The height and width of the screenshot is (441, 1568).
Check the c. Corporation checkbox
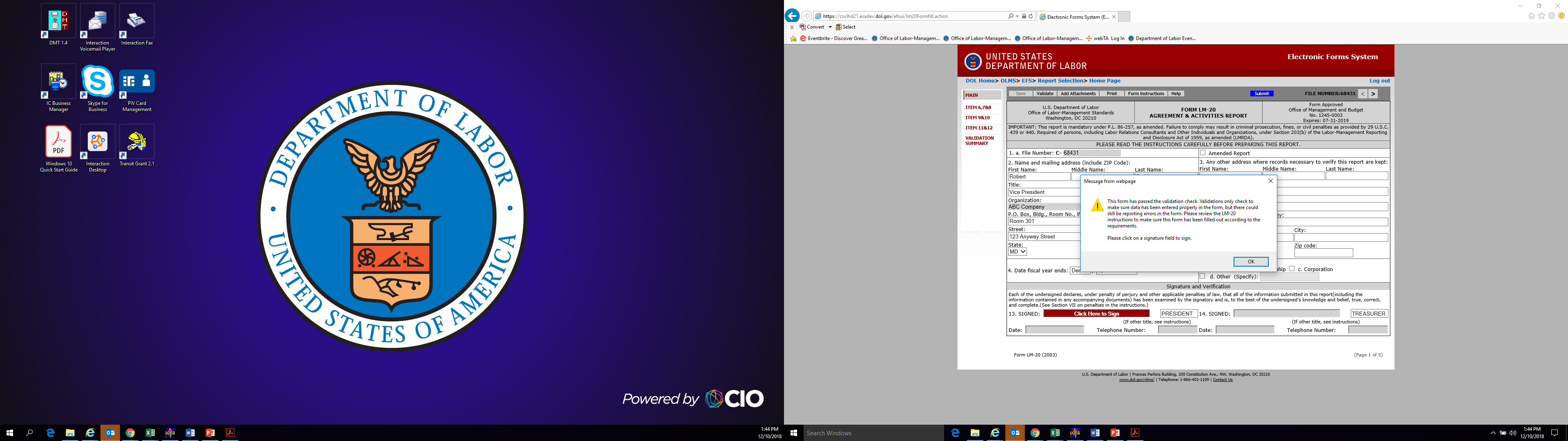coord(1292,269)
